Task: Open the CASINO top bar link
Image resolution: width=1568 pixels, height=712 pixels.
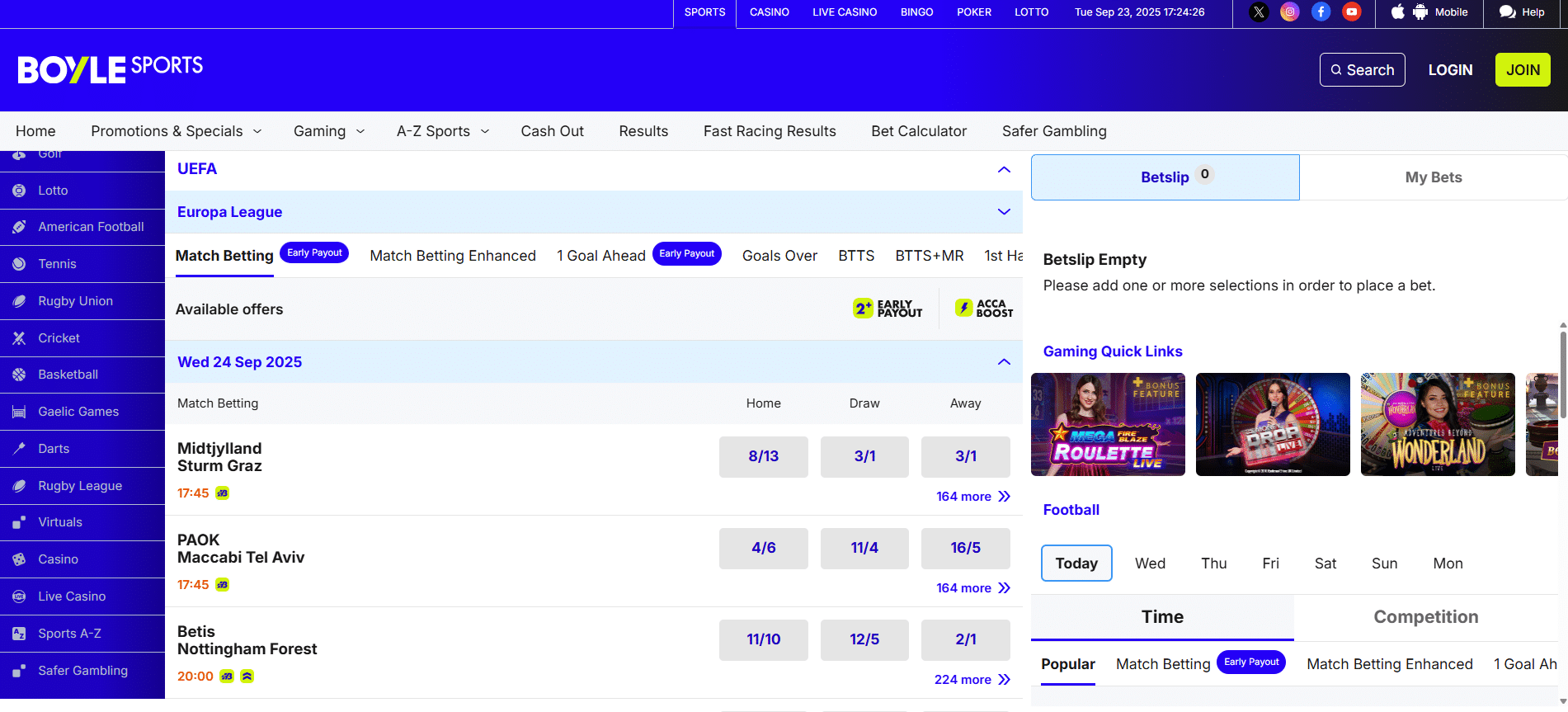Action: pyautogui.click(x=770, y=12)
